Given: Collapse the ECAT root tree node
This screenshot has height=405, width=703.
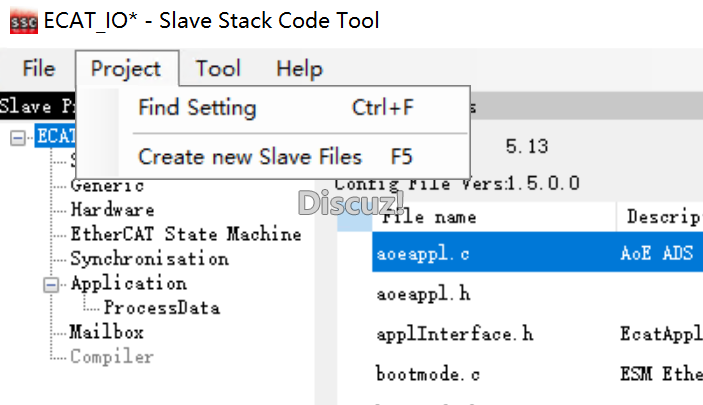Looking at the screenshot, I should coord(17,138).
